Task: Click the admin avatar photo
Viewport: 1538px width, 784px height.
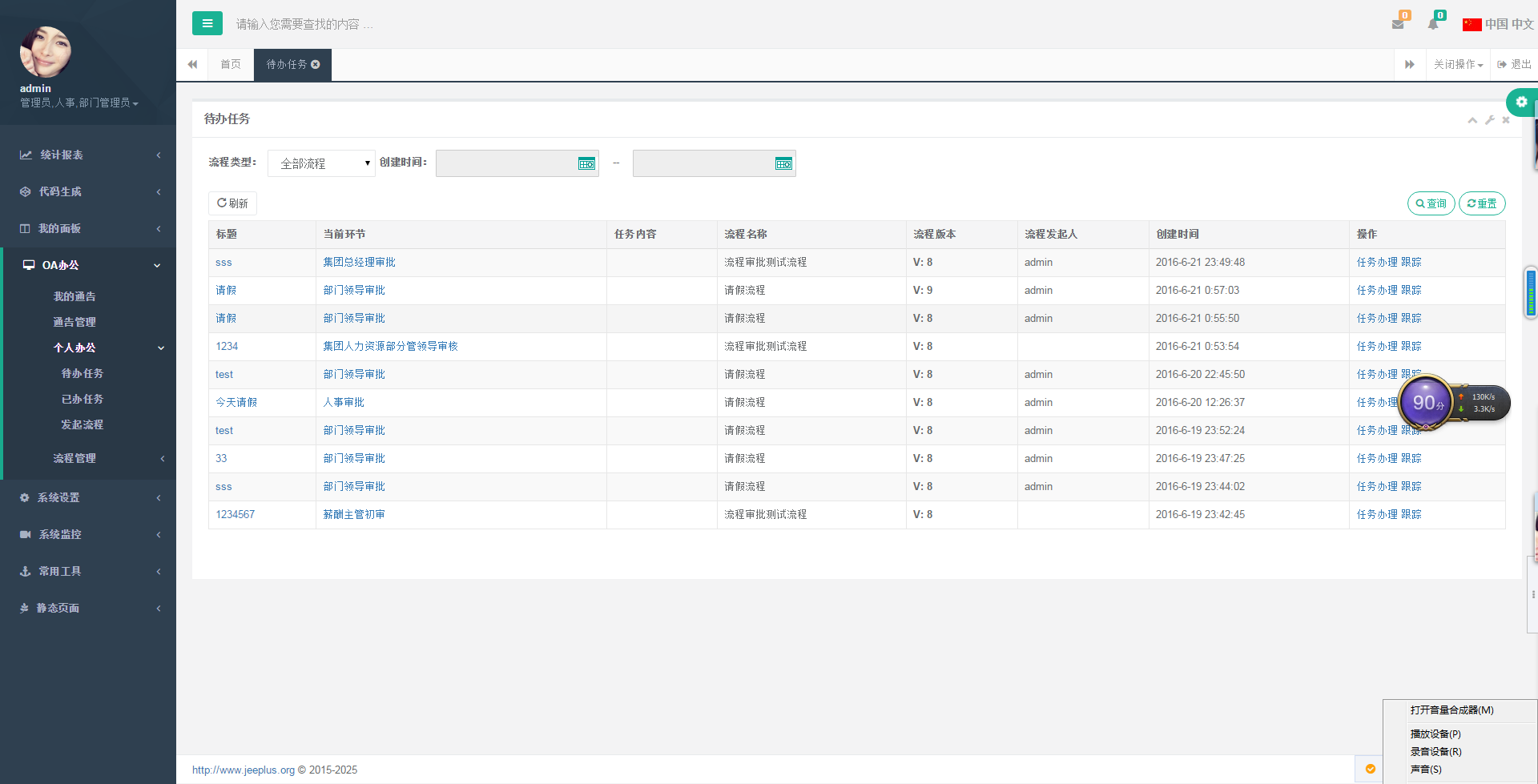Action: click(x=46, y=51)
